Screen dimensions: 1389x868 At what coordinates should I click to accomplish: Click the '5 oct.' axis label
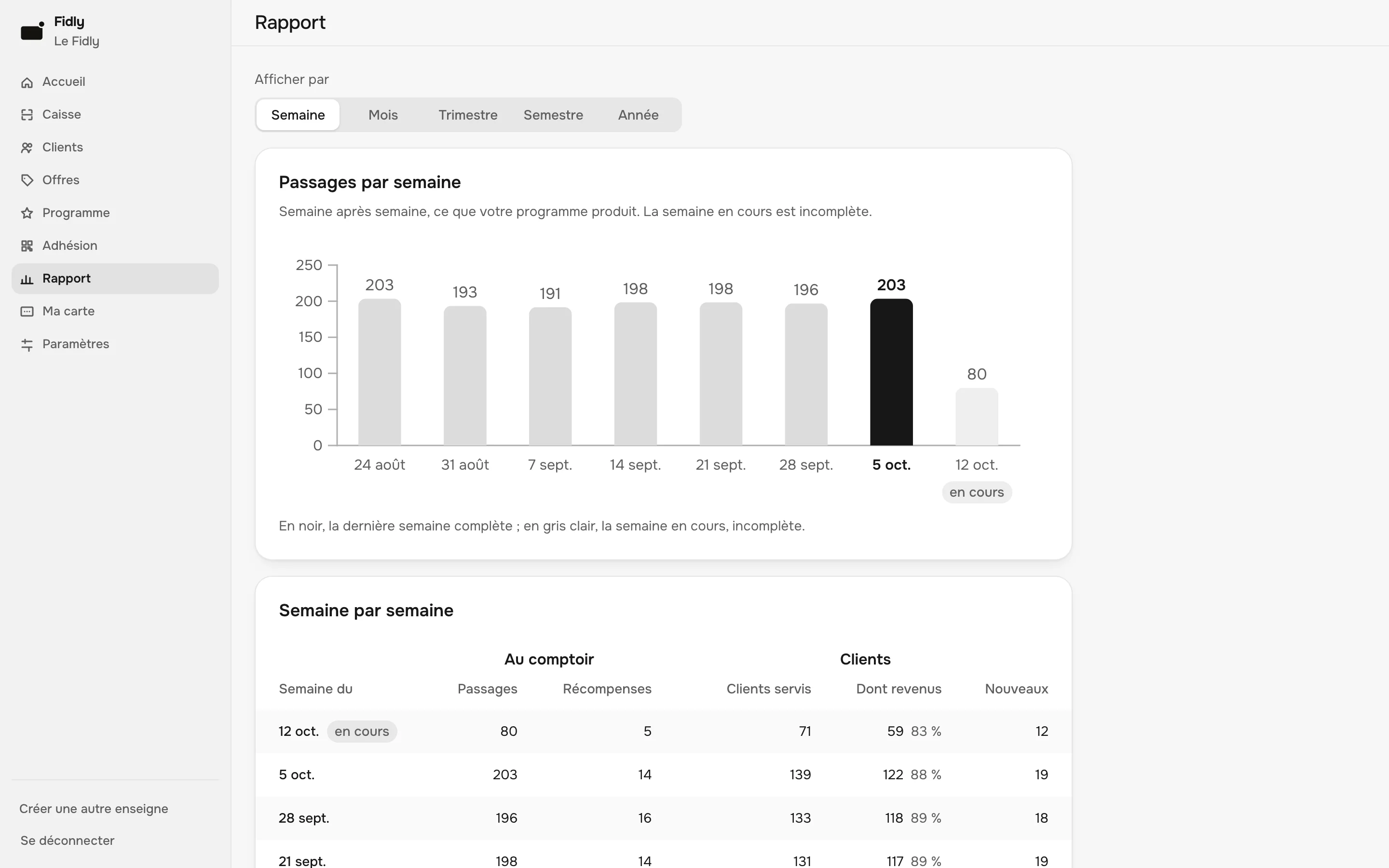click(x=891, y=465)
